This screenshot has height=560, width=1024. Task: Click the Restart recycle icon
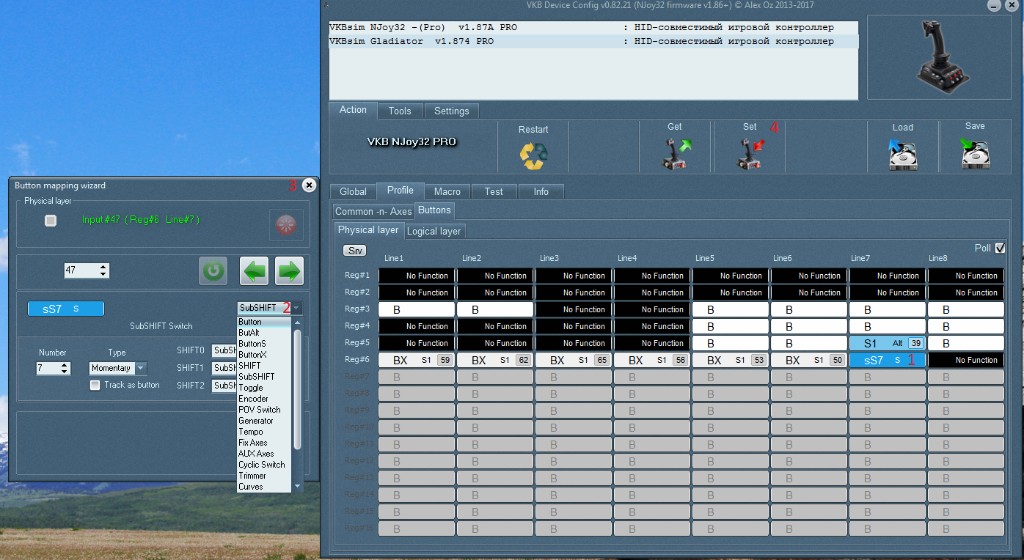coord(533,155)
